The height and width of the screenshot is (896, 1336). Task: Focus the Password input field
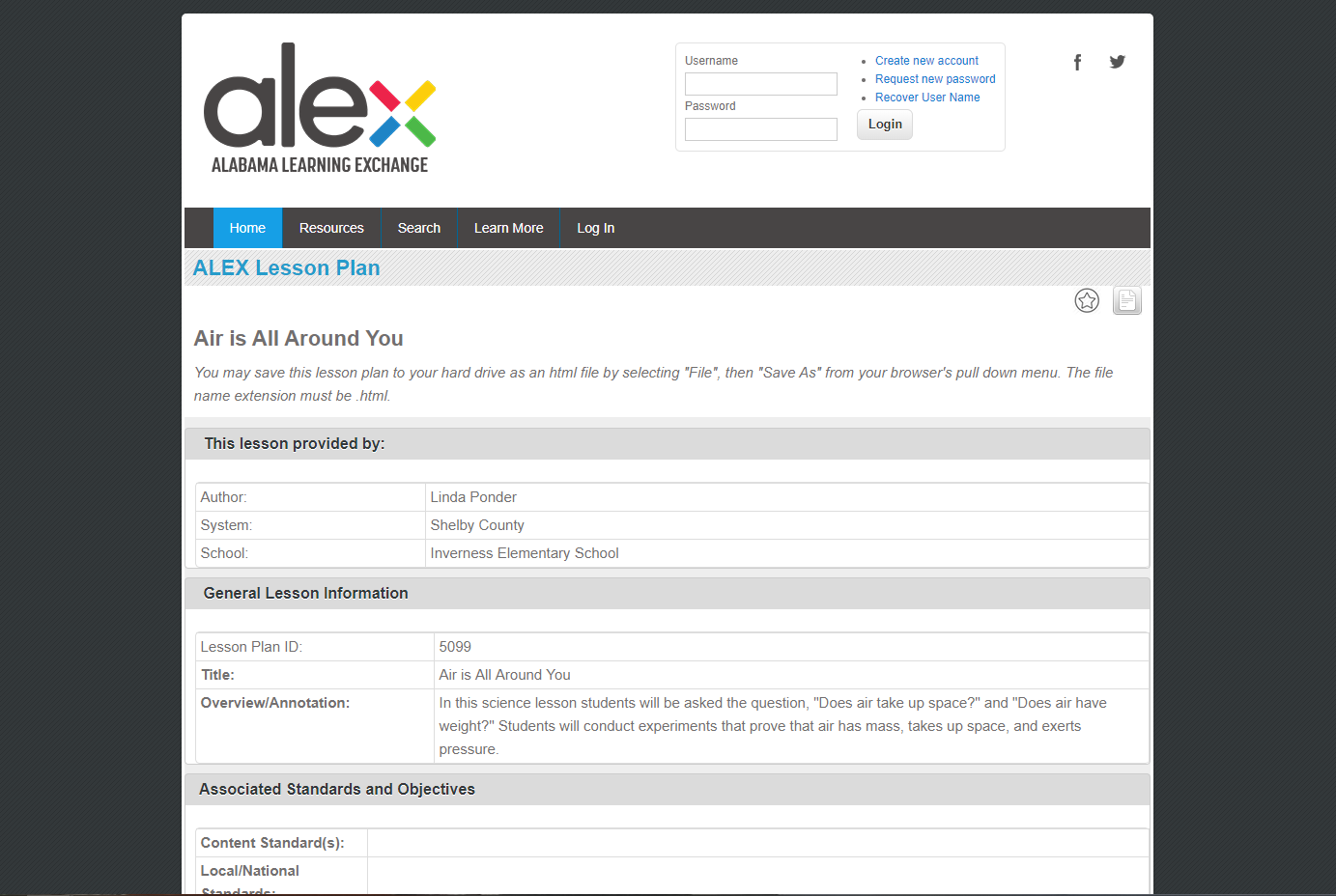[760, 129]
